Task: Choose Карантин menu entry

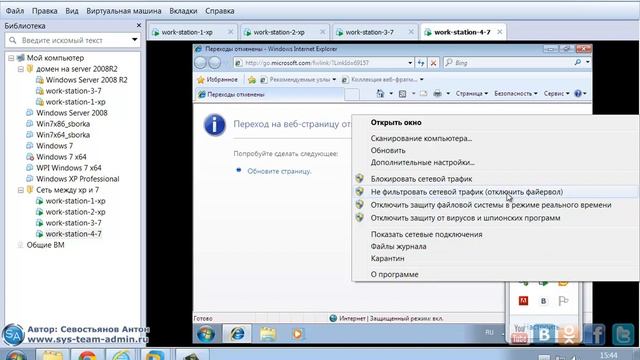Action: click(x=387, y=258)
